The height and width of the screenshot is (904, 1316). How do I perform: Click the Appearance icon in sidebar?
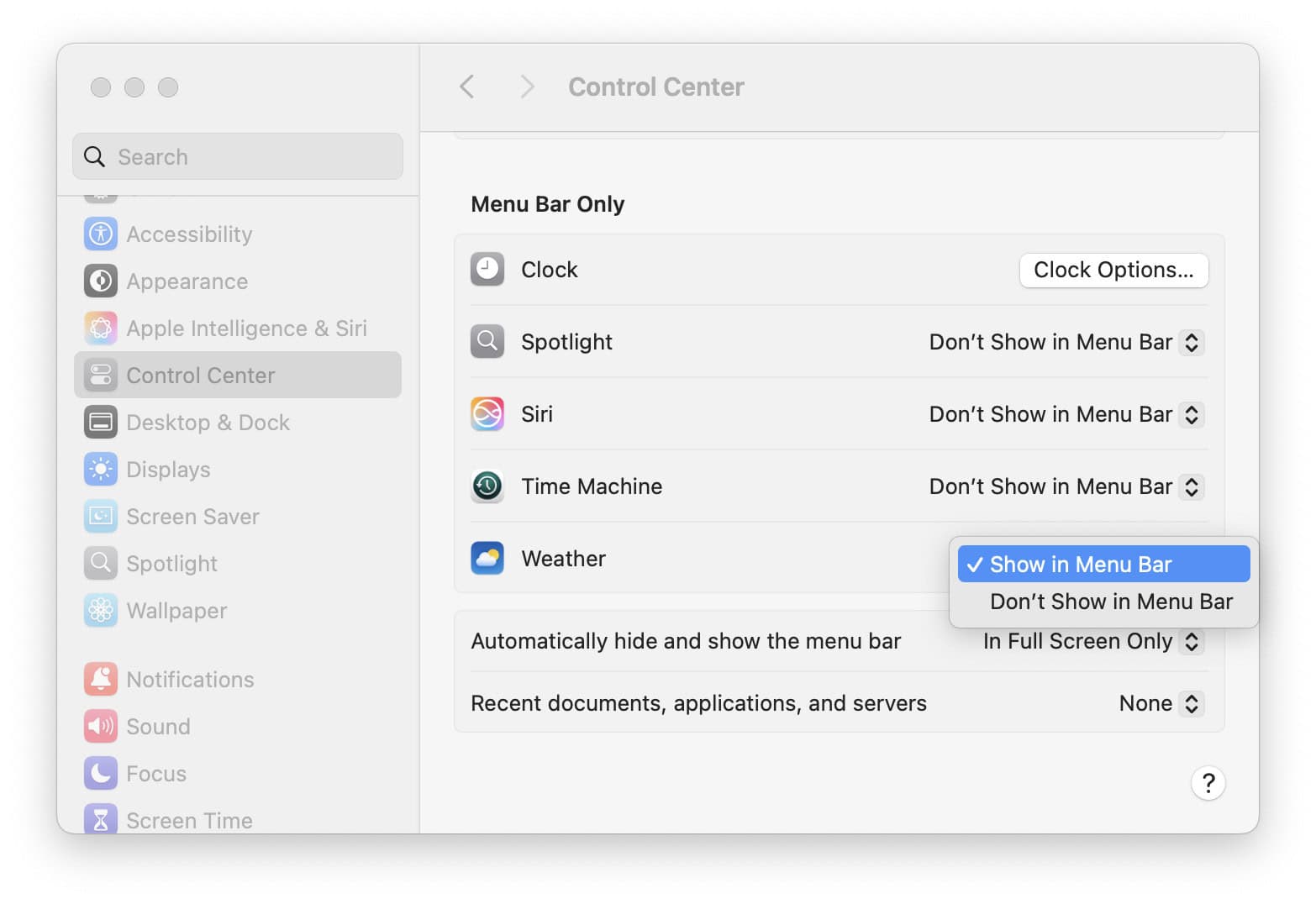[x=100, y=281]
